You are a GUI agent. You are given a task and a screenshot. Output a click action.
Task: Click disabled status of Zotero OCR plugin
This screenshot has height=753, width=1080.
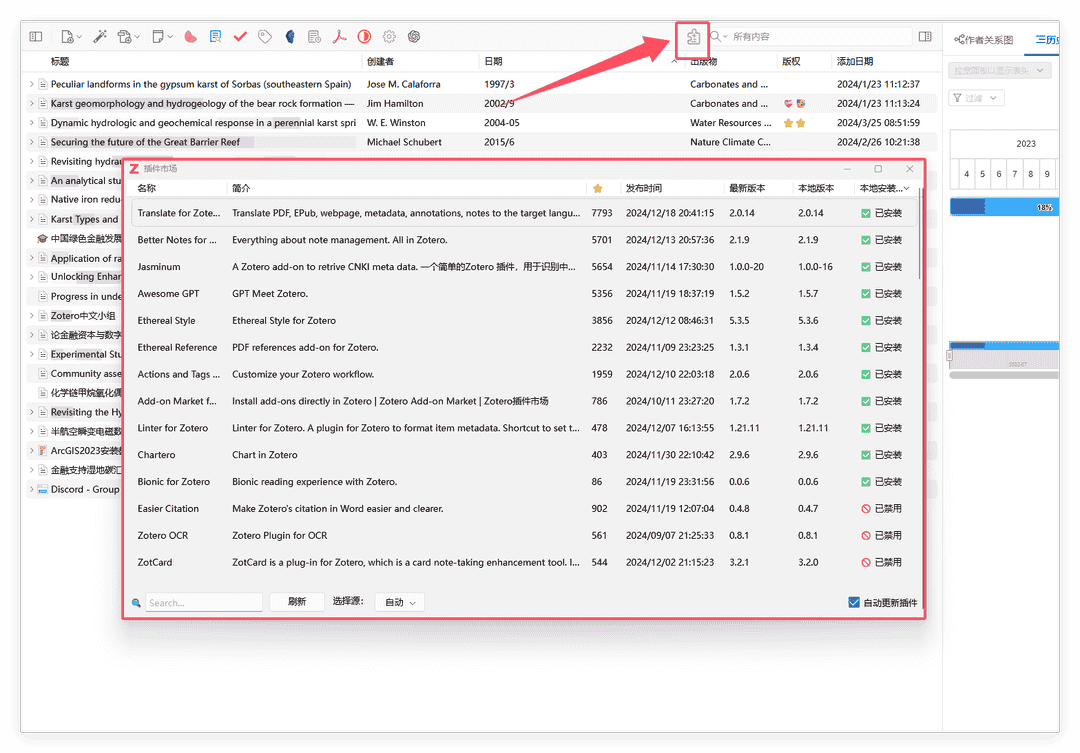881,535
